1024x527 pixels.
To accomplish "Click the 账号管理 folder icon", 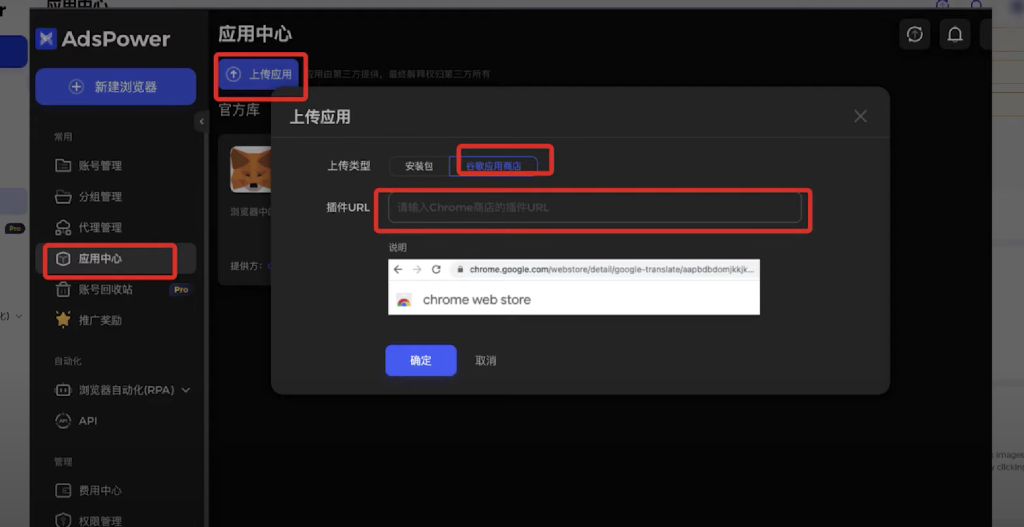I will coord(63,165).
